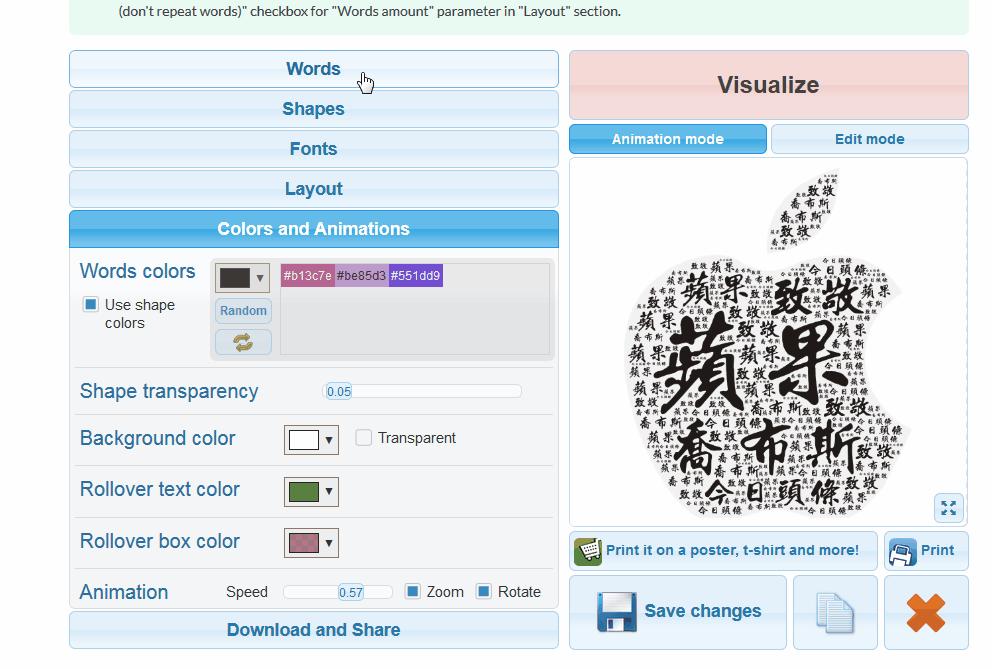Screen dimensions: 992x669
Task: Click the Random colors button
Action: click(x=243, y=311)
